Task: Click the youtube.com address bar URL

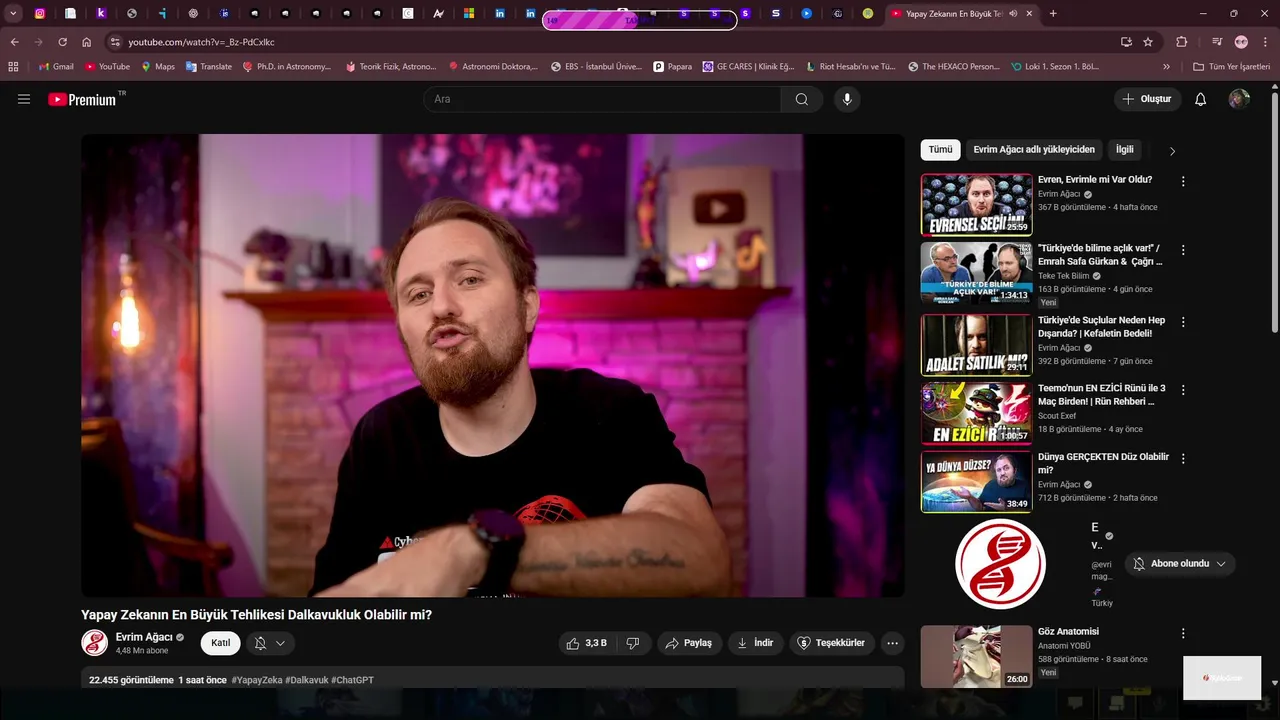Action: click(x=201, y=42)
